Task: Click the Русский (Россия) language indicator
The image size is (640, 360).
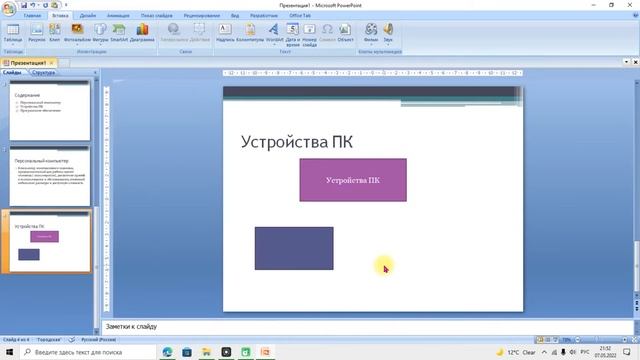Action: pos(98,340)
